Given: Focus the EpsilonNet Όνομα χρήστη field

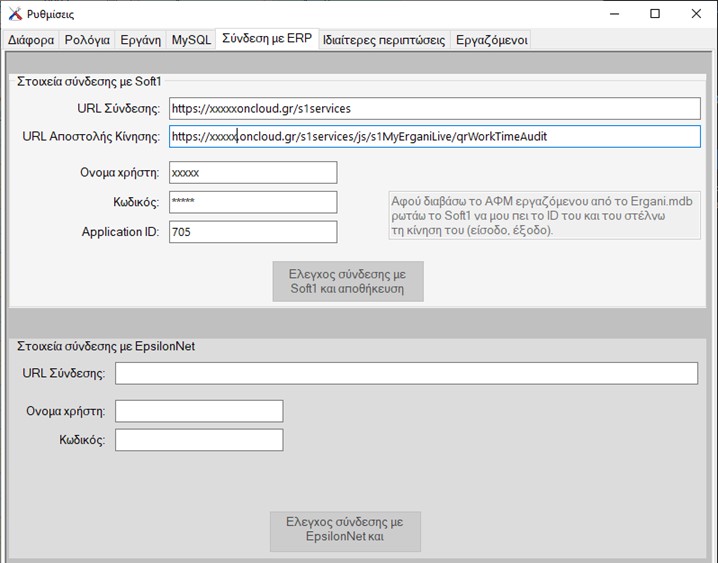Looking at the screenshot, I should [x=199, y=411].
